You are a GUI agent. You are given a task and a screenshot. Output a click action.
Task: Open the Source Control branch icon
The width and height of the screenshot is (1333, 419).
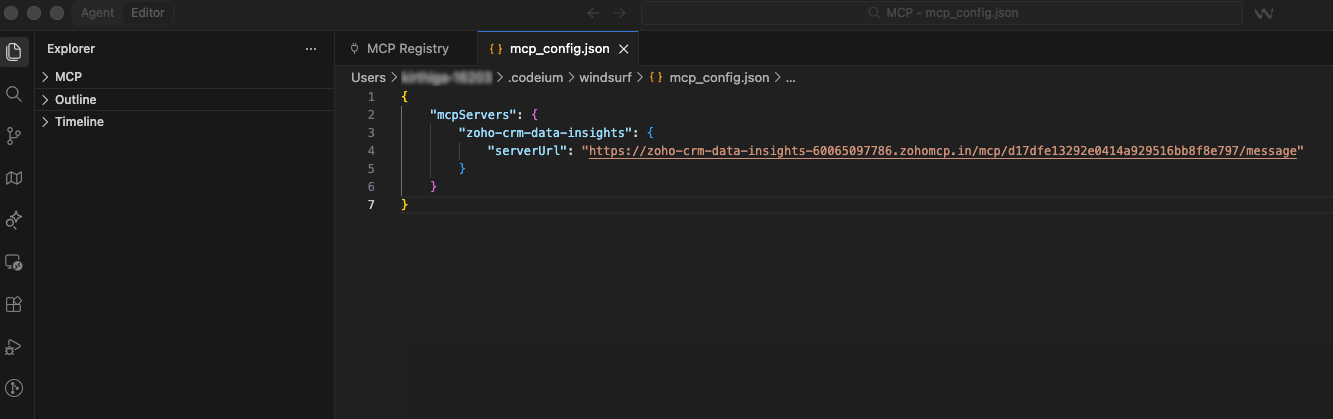(x=14, y=136)
